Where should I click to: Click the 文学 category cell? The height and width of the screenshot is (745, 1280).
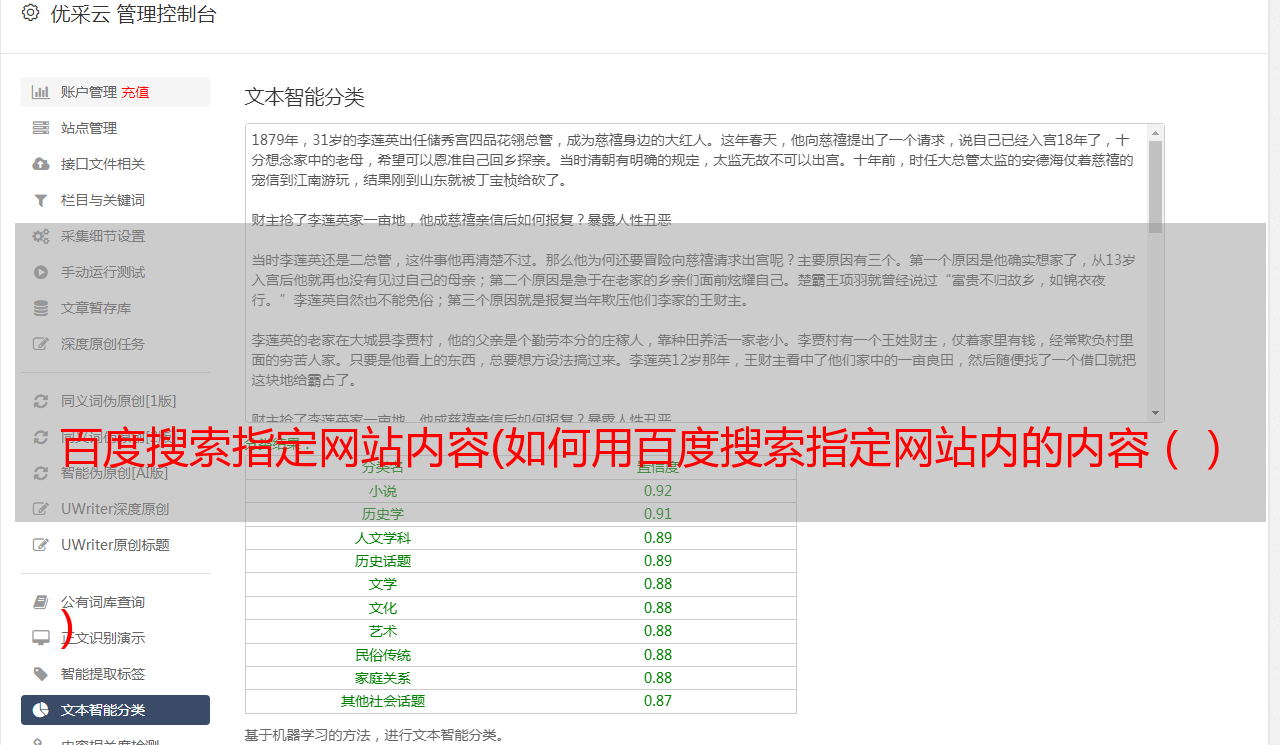pyautogui.click(x=383, y=584)
